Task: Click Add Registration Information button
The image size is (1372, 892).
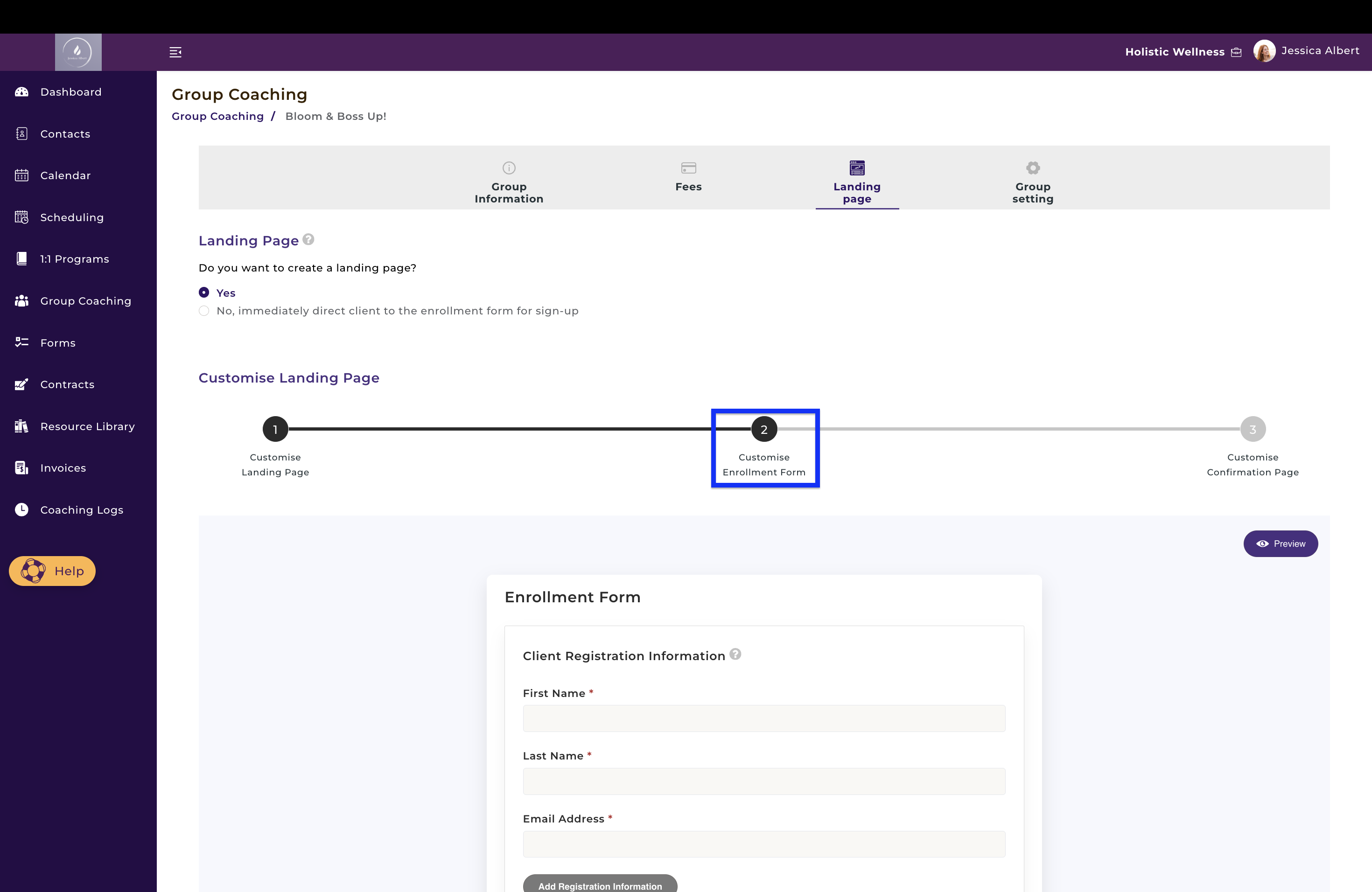Action: point(600,885)
